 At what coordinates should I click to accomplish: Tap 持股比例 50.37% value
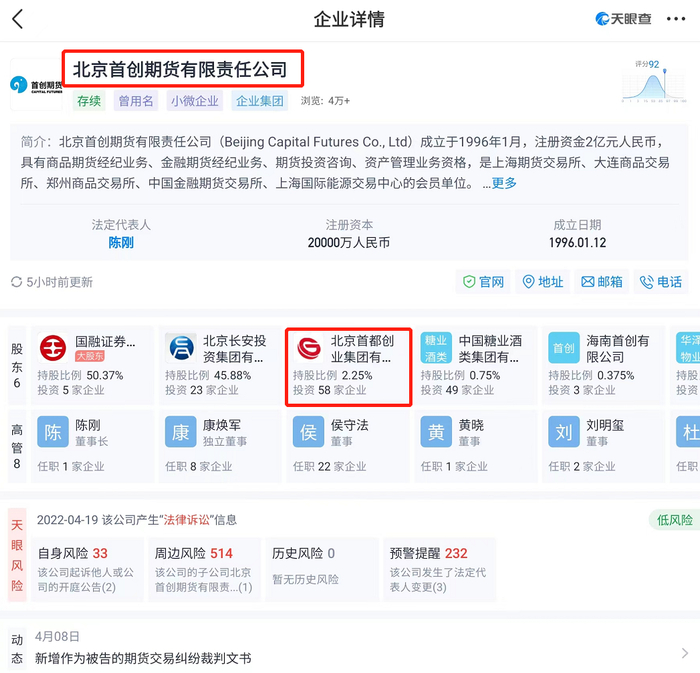104,375
